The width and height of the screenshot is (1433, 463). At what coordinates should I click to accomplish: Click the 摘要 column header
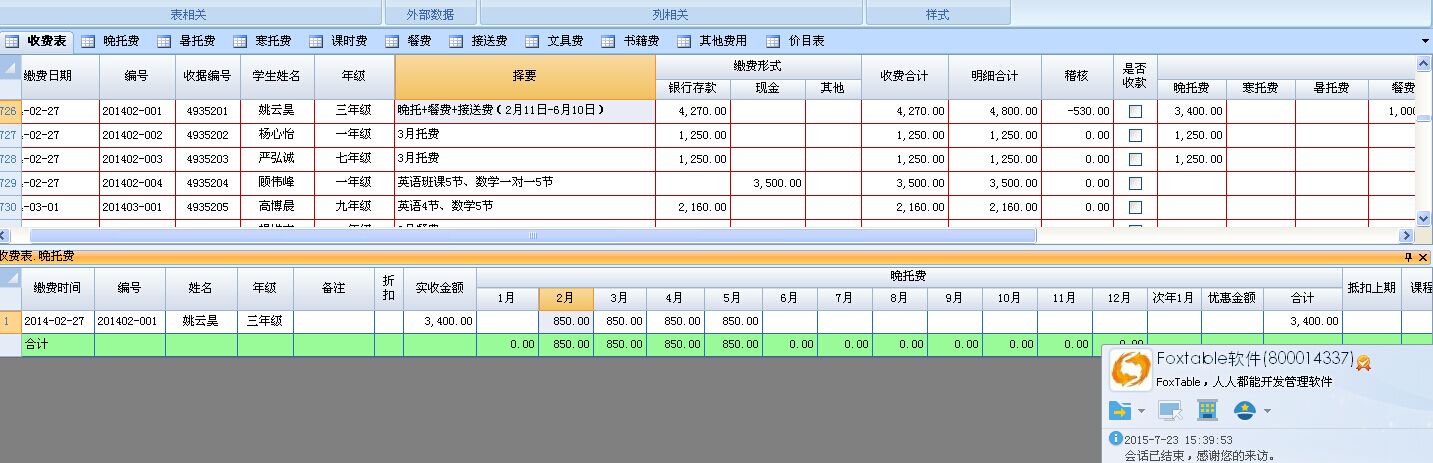(x=524, y=76)
